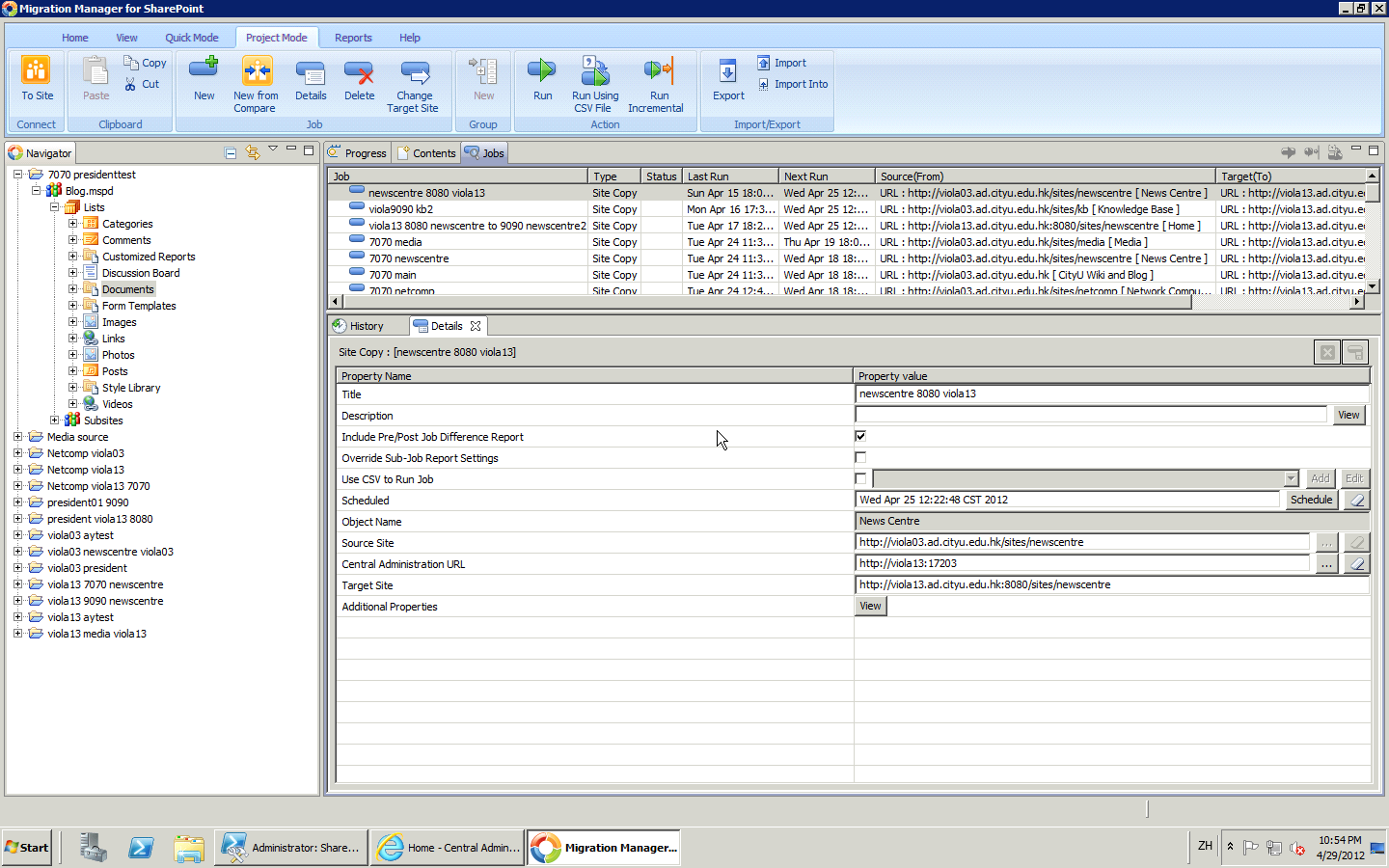1389x868 pixels.
Task: Switch to the History tab
Action: 358,326
